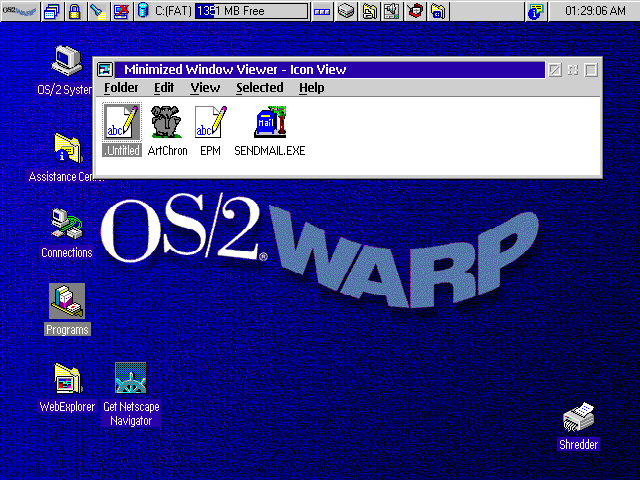Image resolution: width=640 pixels, height=480 pixels.
Task: Open the View menu
Action: pyautogui.click(x=205, y=88)
